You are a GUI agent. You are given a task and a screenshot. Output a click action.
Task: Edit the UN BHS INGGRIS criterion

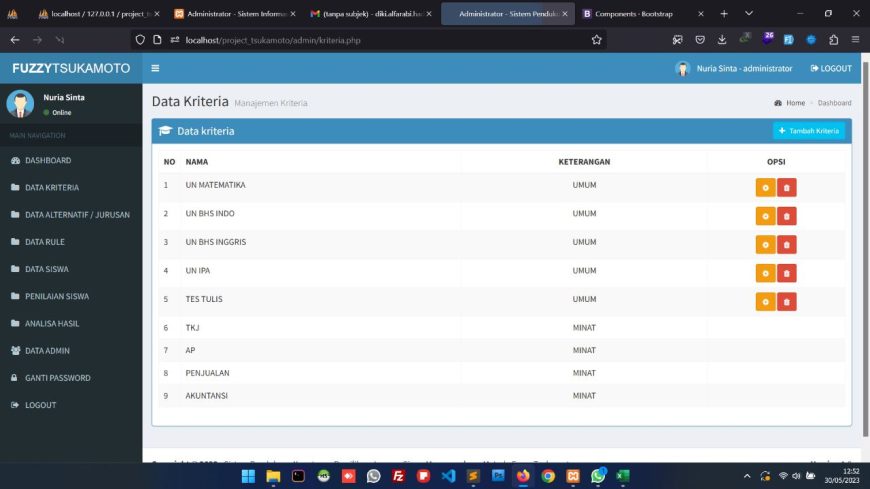point(765,245)
